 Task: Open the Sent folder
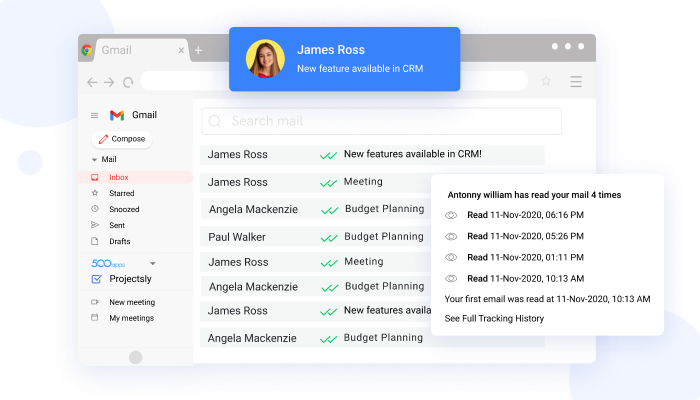pos(117,225)
